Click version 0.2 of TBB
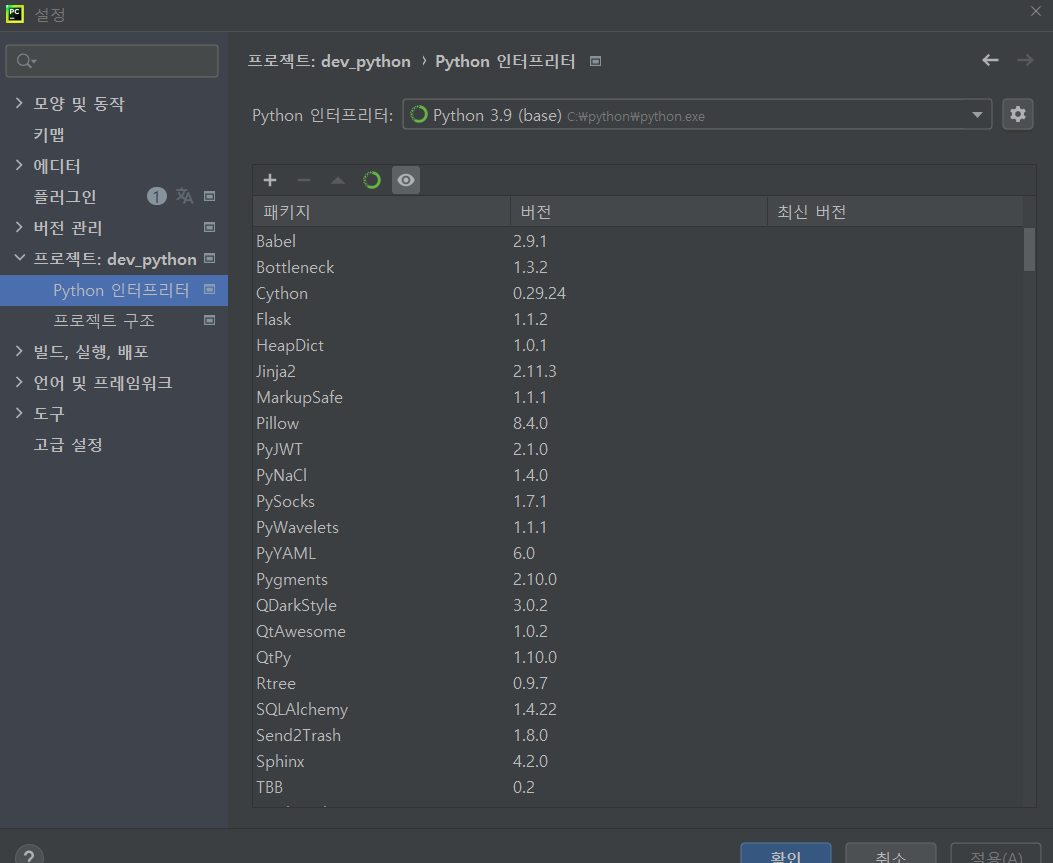Viewport: 1053px width, 863px height. point(524,787)
